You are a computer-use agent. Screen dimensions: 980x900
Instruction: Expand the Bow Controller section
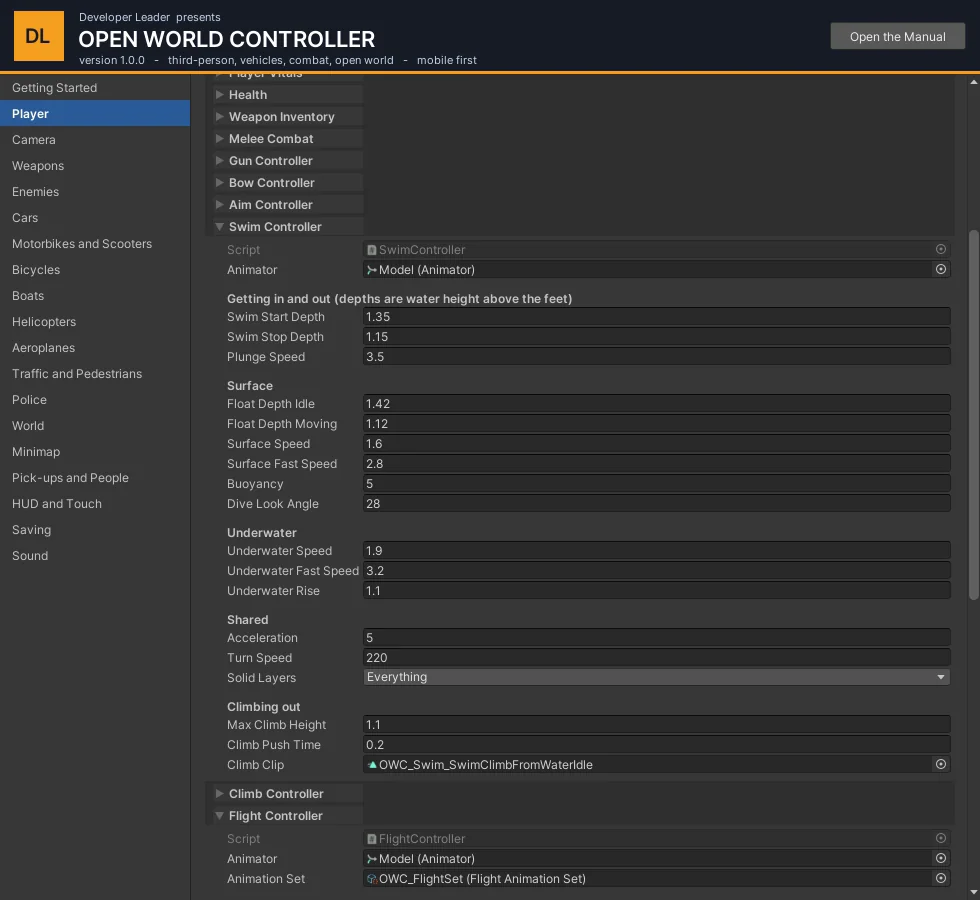tap(219, 182)
